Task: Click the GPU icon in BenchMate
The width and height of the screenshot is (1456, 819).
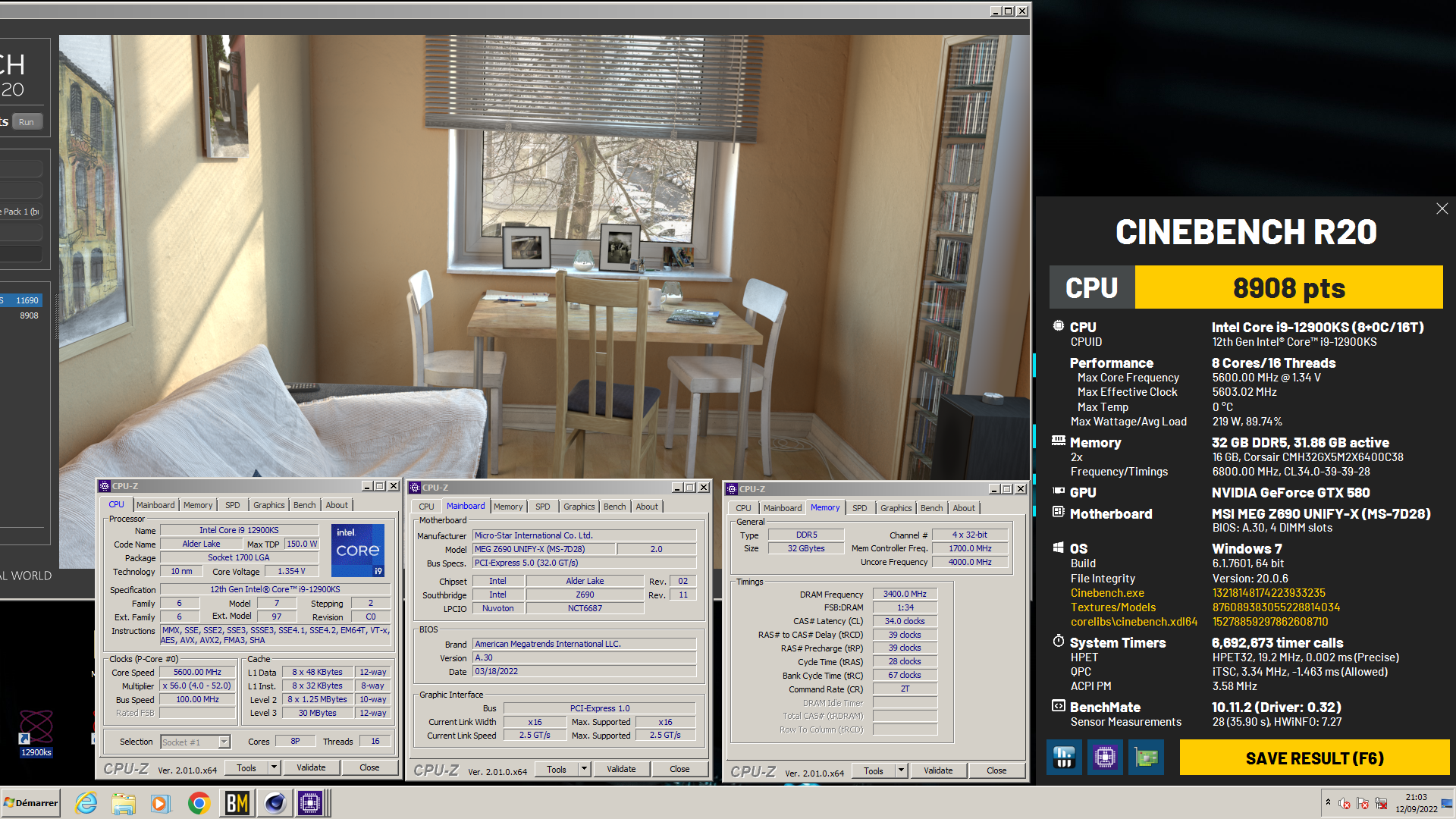Action: pos(1059,491)
